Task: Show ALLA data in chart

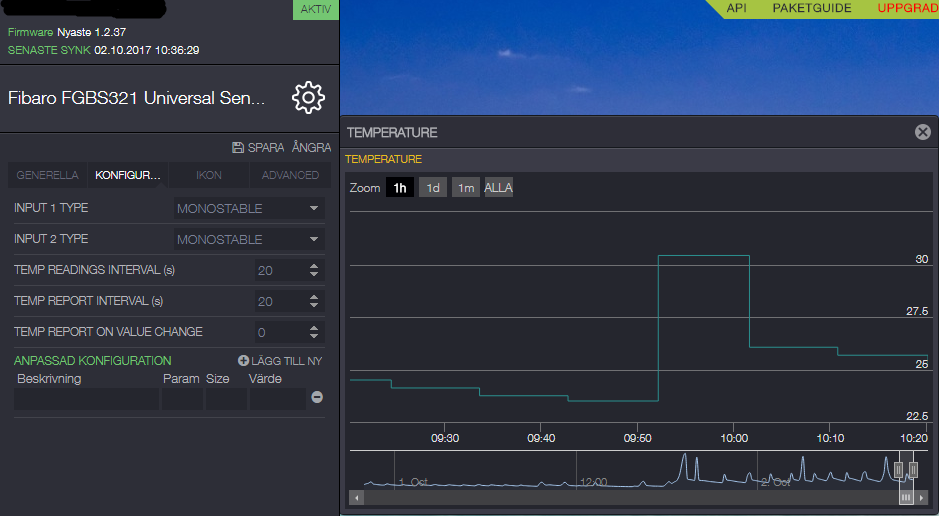Action: pyautogui.click(x=498, y=188)
